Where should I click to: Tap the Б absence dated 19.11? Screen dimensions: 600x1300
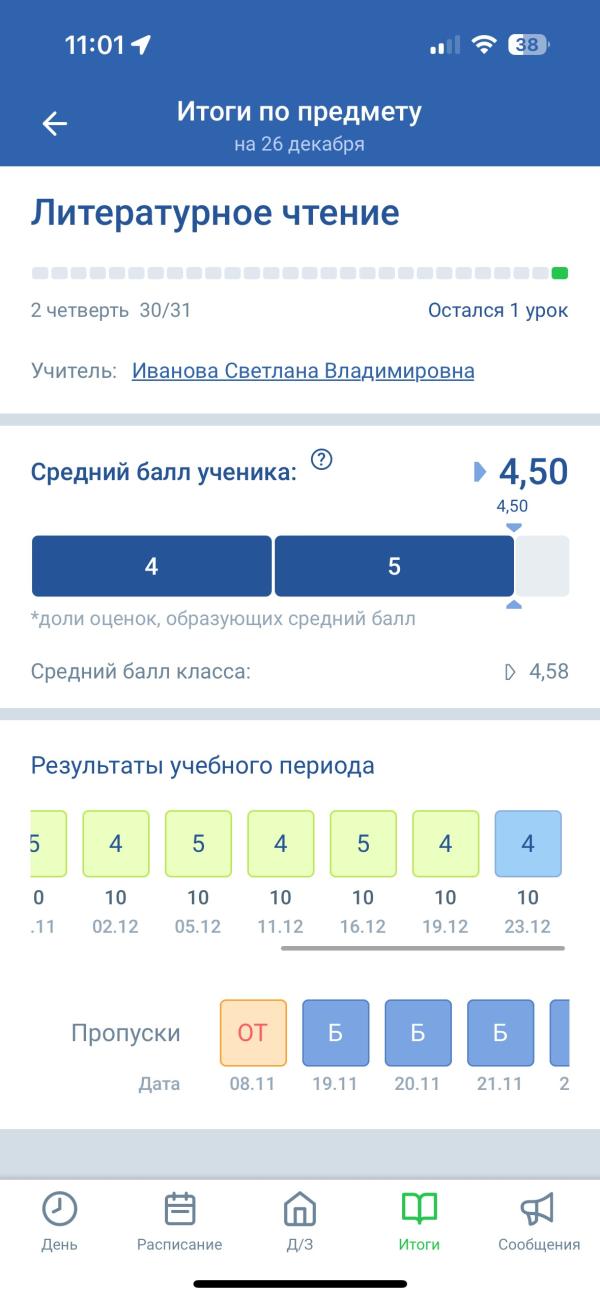click(x=335, y=1032)
